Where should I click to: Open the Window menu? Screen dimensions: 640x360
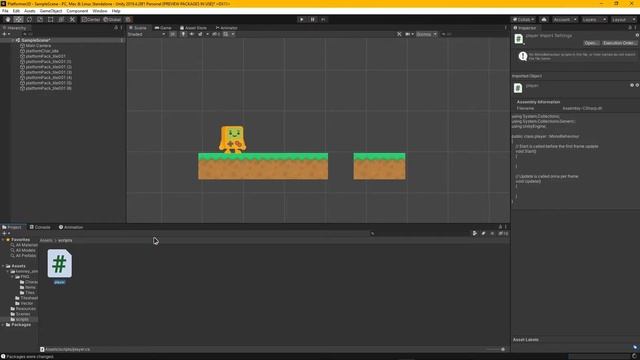(100, 11)
